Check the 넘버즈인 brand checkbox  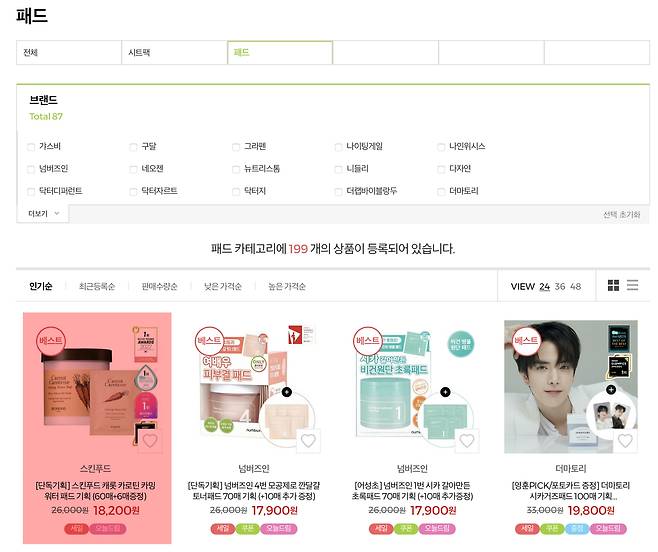pos(31,169)
